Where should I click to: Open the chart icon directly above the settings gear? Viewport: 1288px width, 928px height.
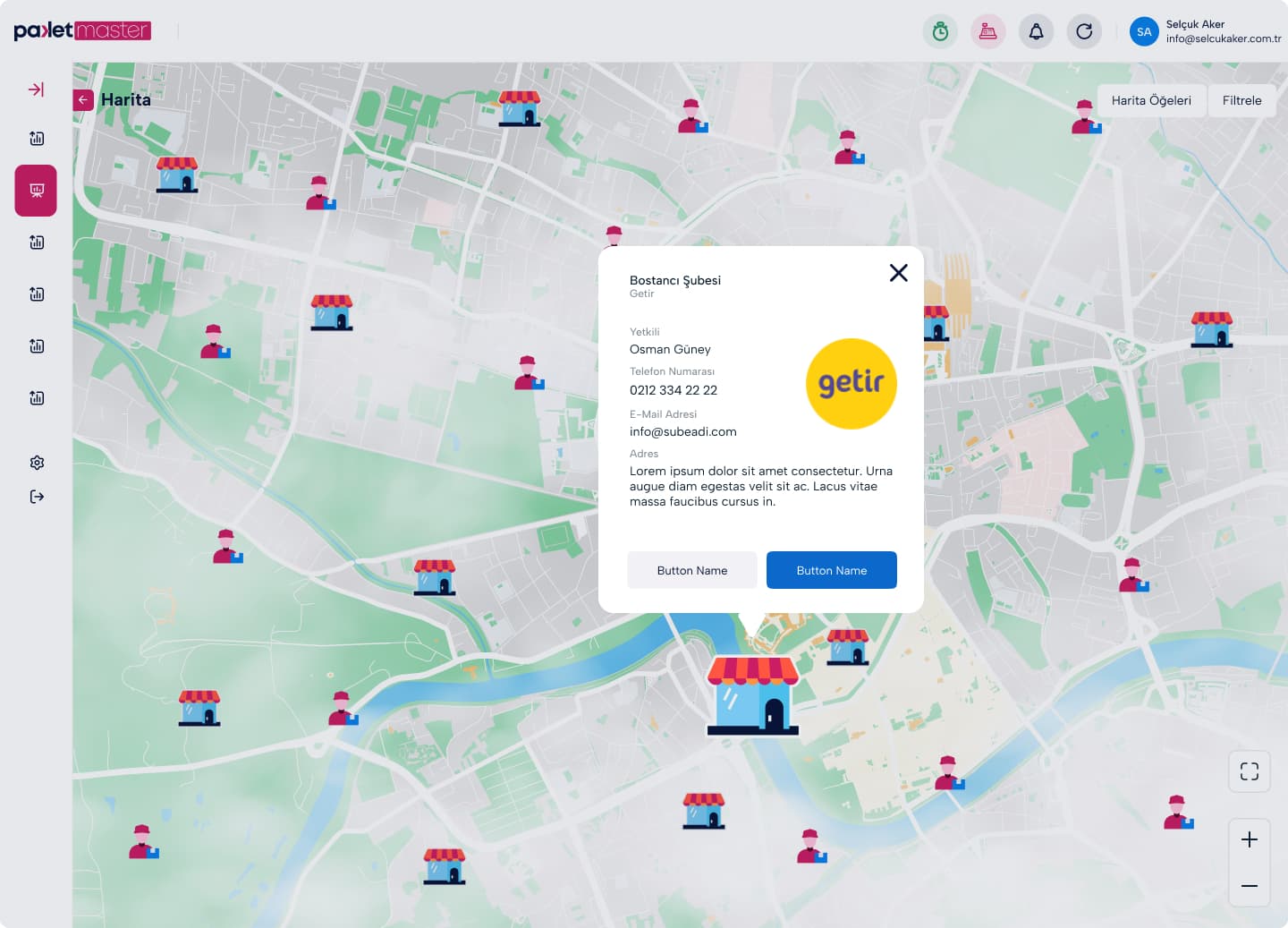[37, 398]
